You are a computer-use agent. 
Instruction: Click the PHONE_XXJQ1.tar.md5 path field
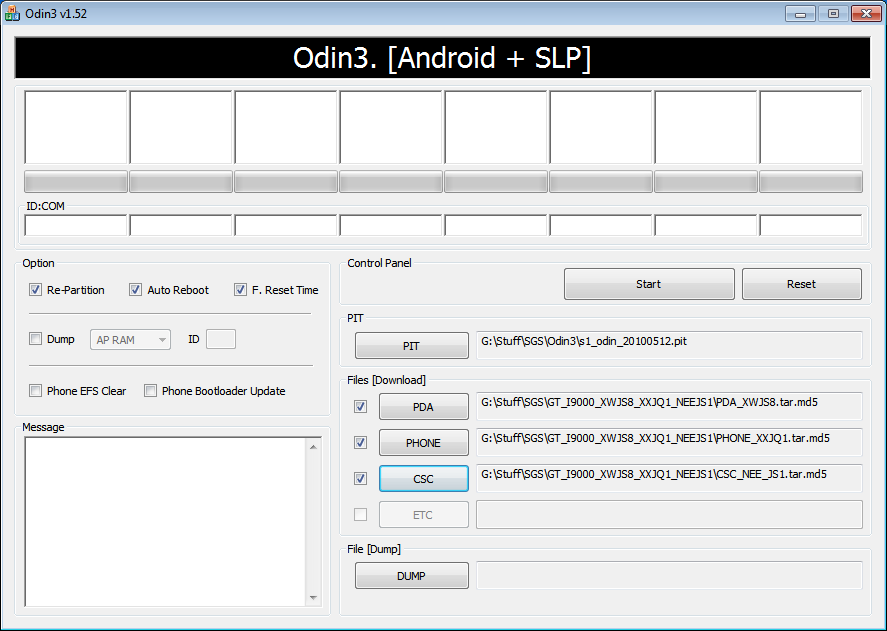click(669, 442)
